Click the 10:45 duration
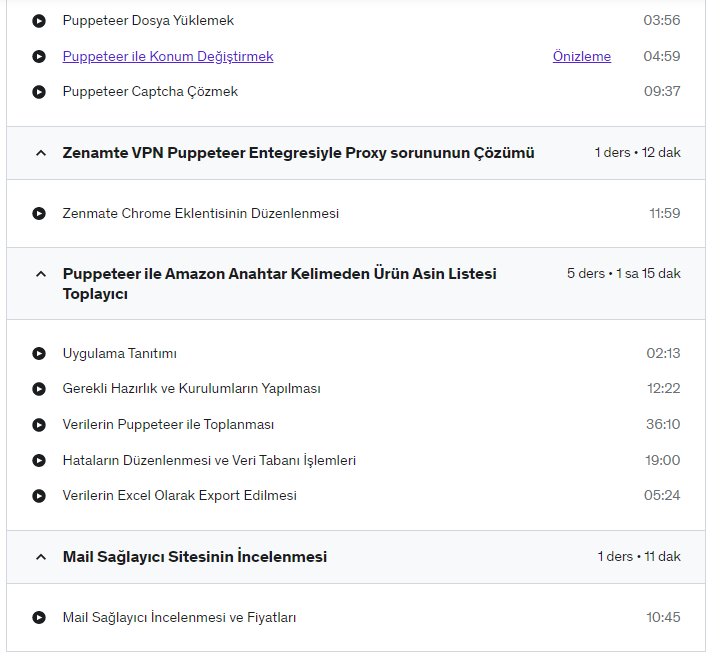This screenshot has height=652, width=706. tap(663, 617)
